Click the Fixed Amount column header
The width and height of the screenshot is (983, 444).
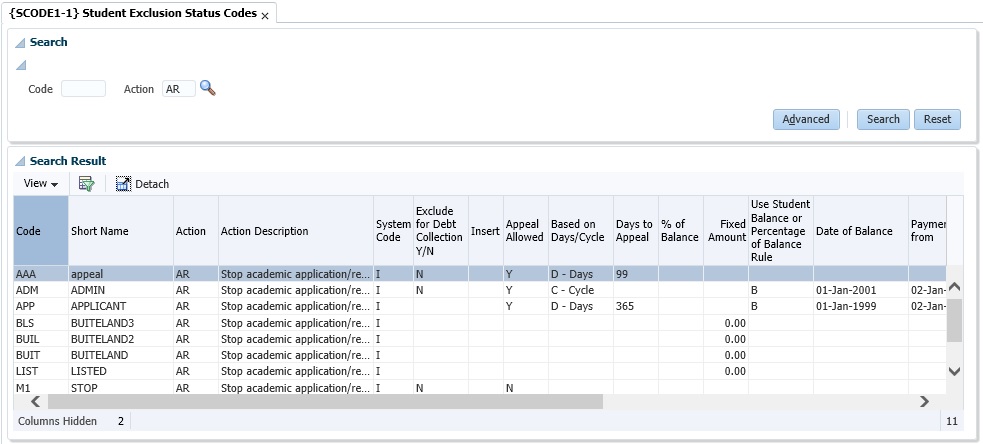pyautogui.click(x=726, y=231)
